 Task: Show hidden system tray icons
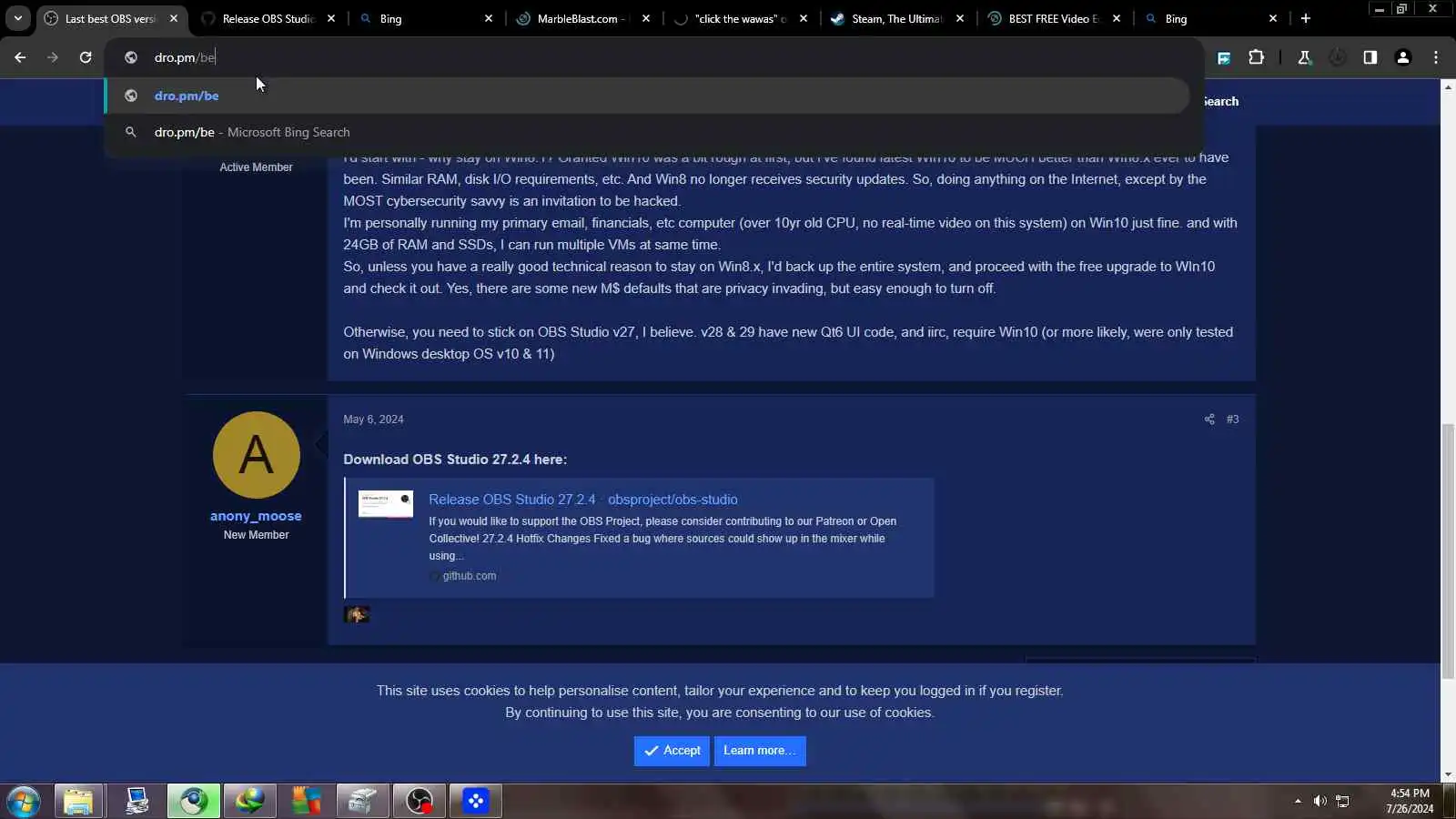point(1298,802)
